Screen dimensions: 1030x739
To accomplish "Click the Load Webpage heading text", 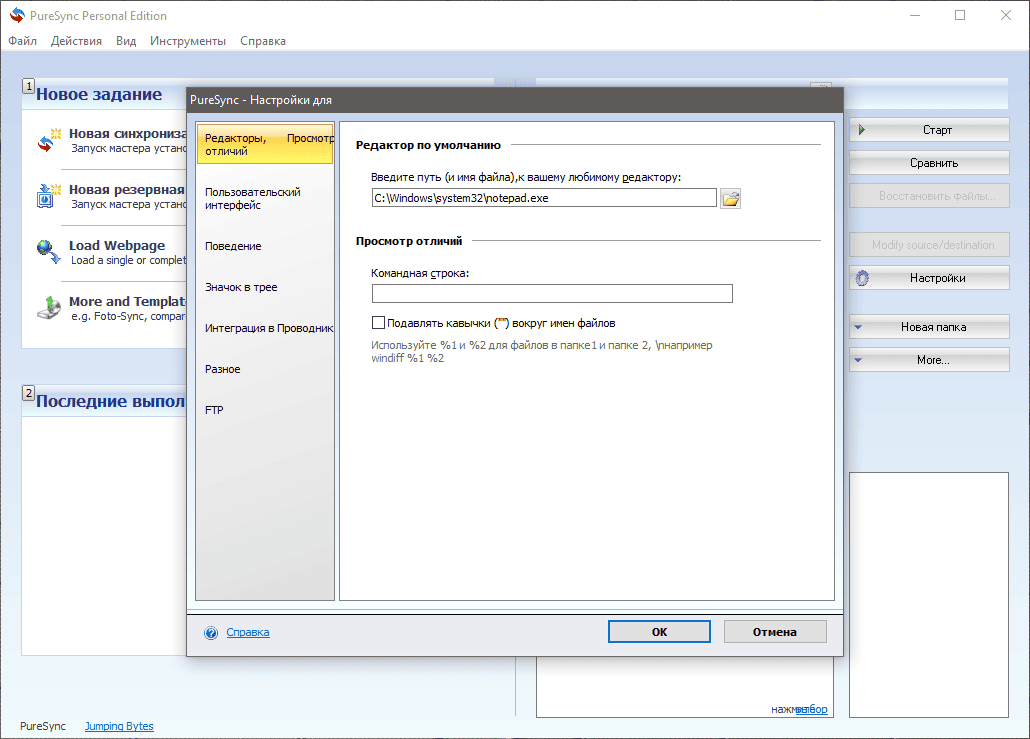I will pos(117,246).
